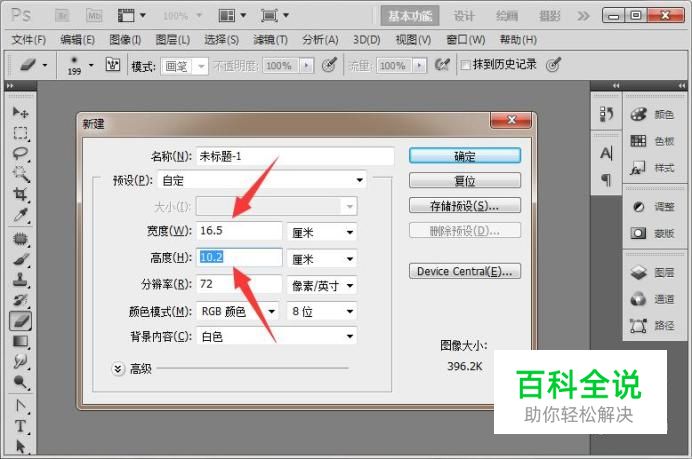Open the brush preset picker arrow
This screenshot has width=692, height=459.
click(91, 65)
